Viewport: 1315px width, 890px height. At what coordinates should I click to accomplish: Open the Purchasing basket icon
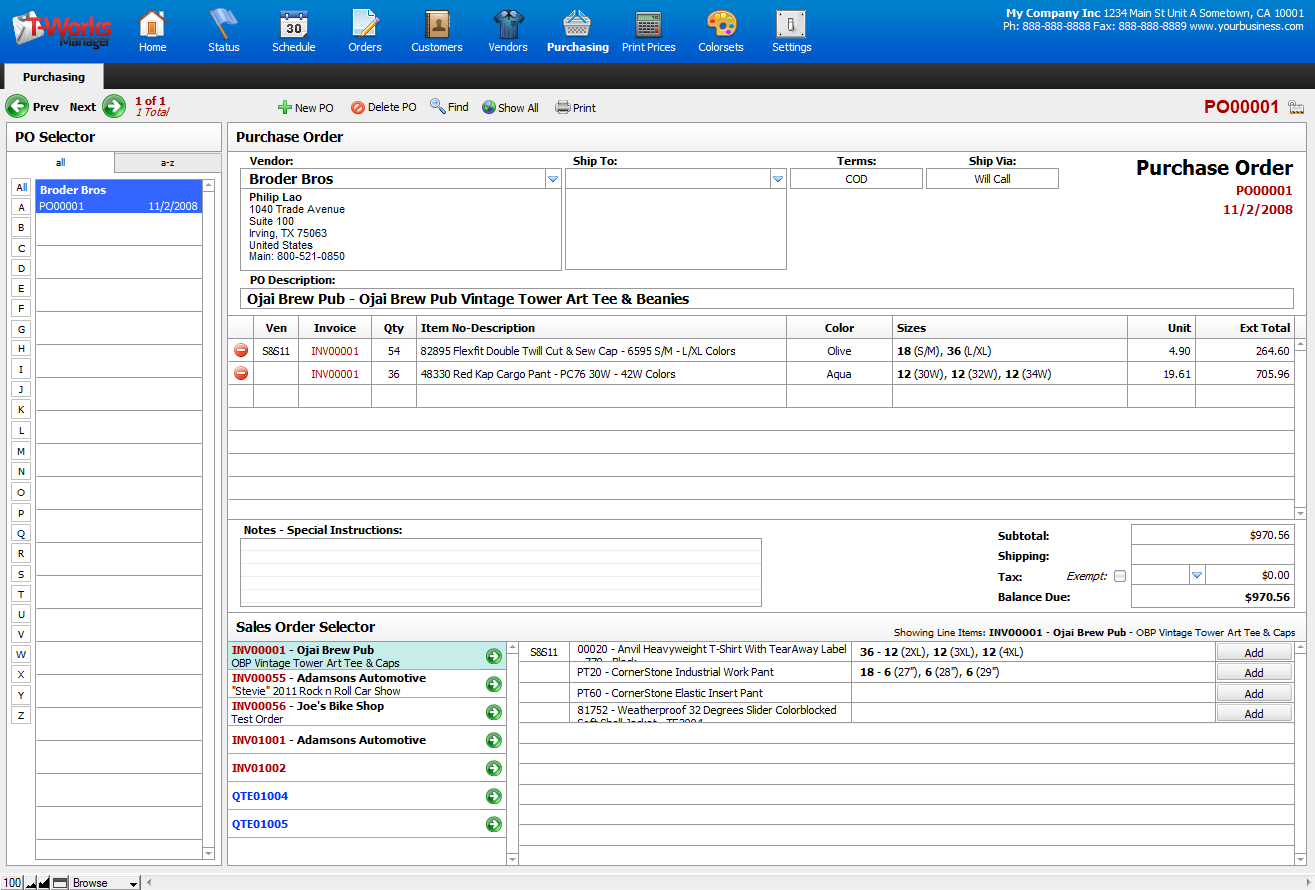[x=577, y=23]
